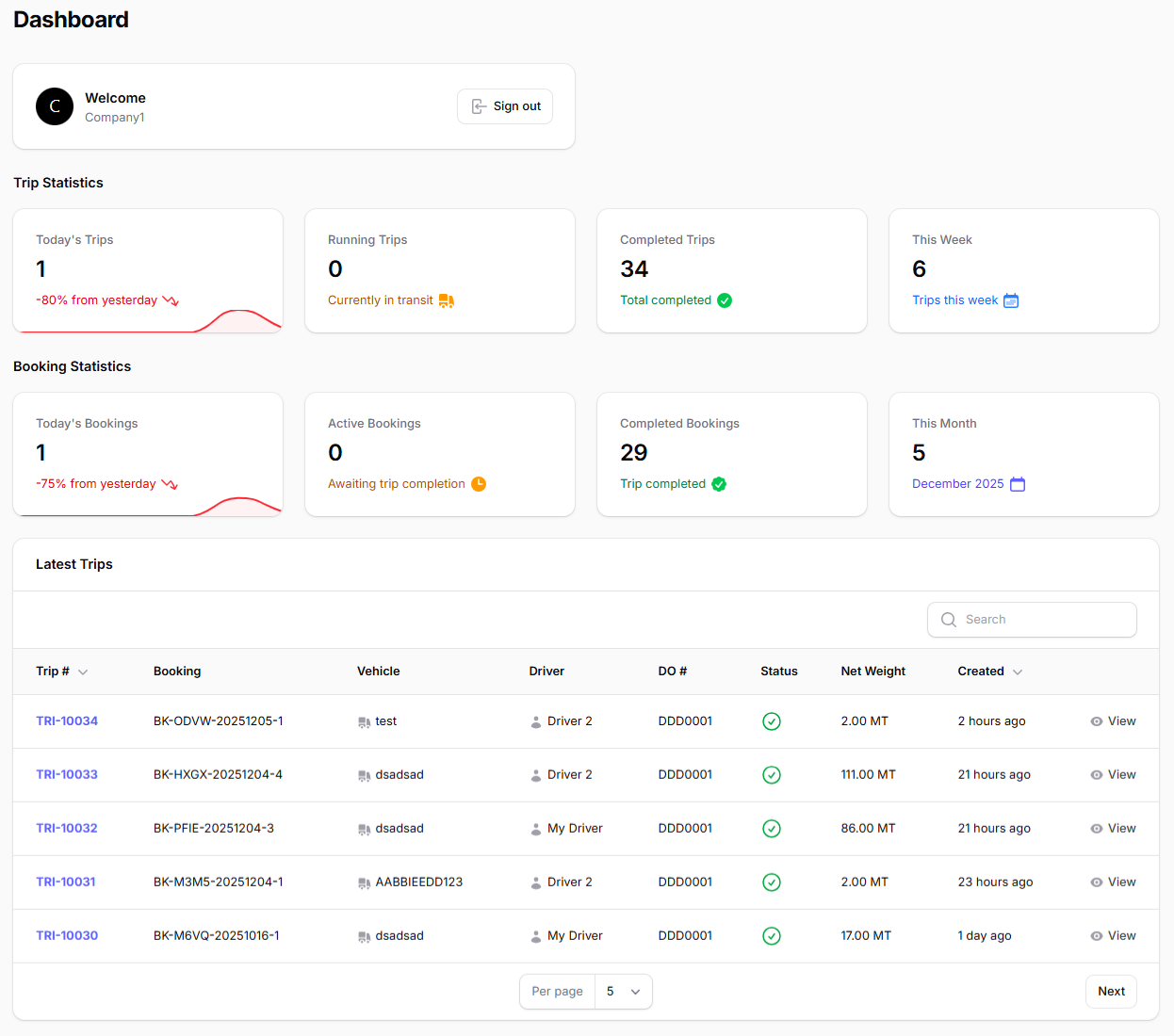
Task: Click the Trip # sort chevron
Action: [82, 672]
